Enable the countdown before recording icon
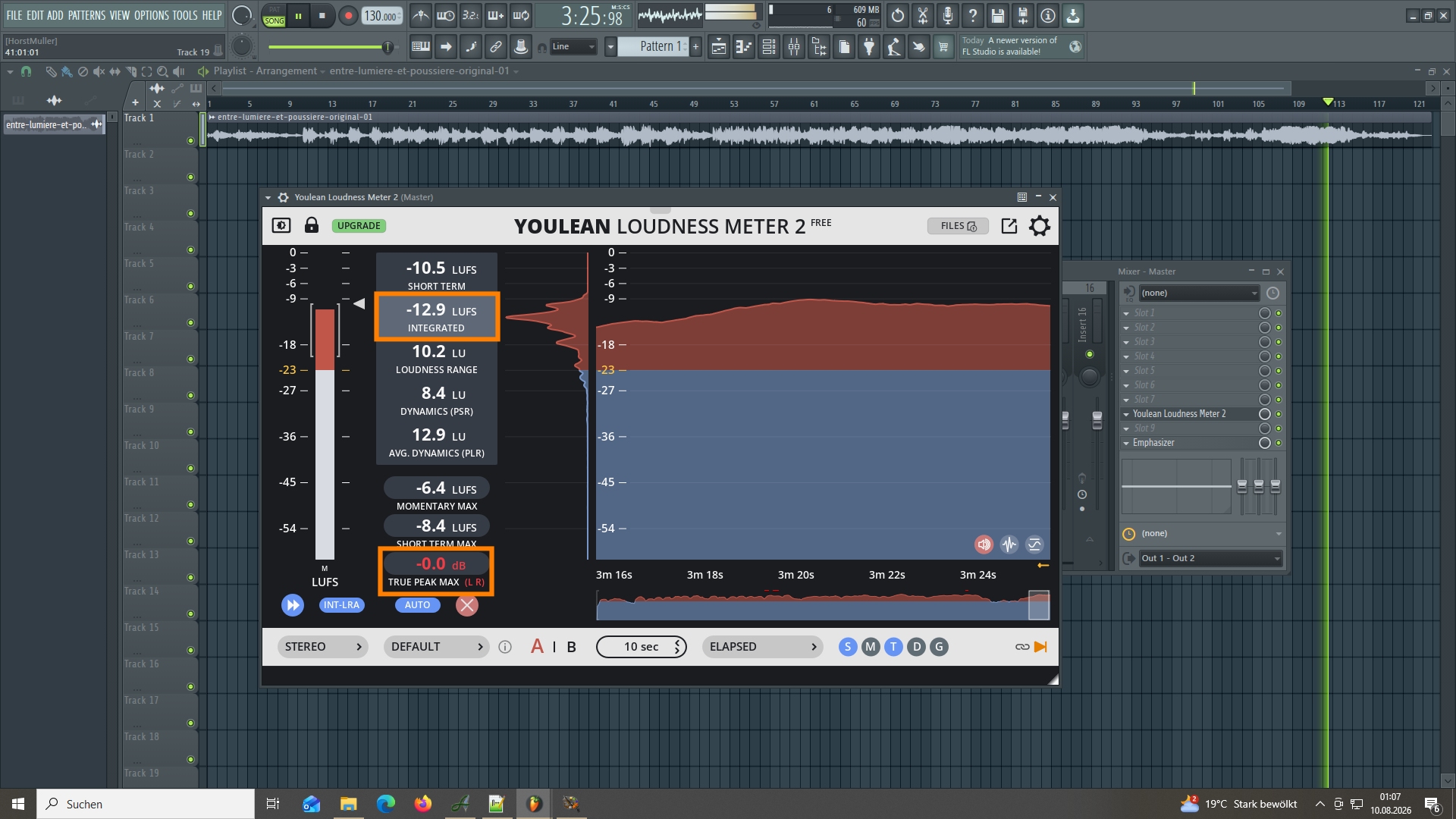 tap(471, 15)
